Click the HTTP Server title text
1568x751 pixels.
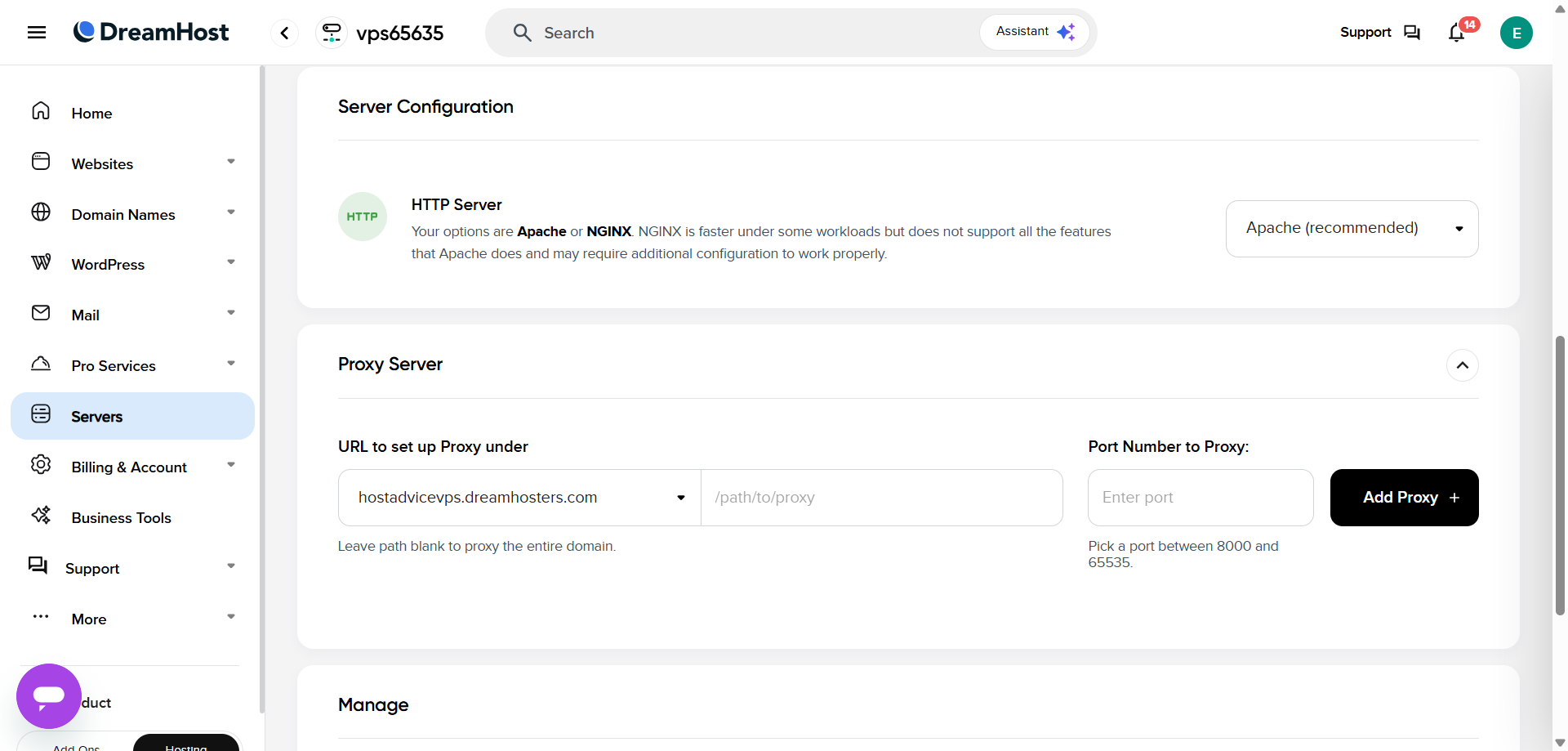click(x=457, y=205)
